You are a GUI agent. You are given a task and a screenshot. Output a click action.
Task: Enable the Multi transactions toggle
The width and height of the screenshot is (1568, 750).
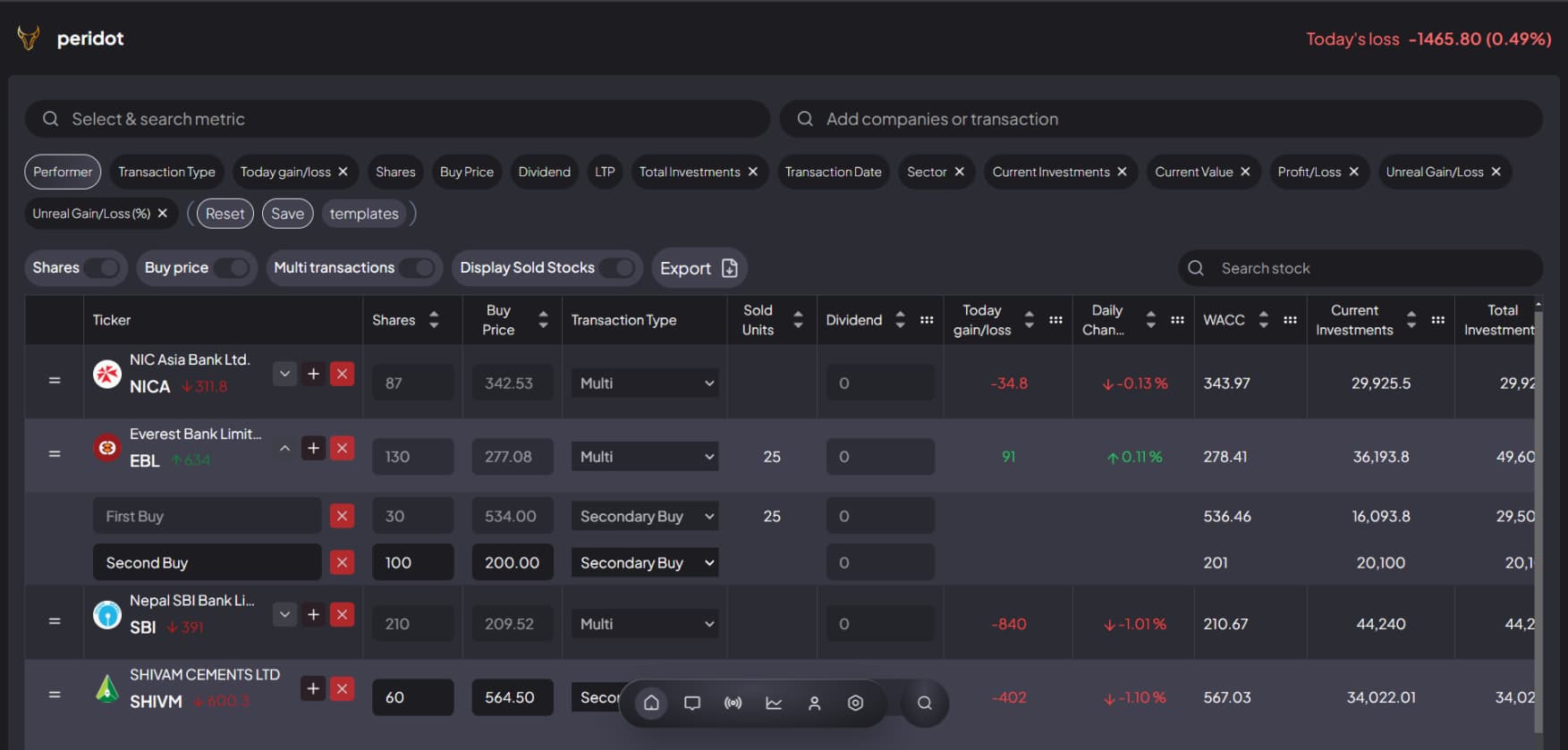(x=418, y=267)
